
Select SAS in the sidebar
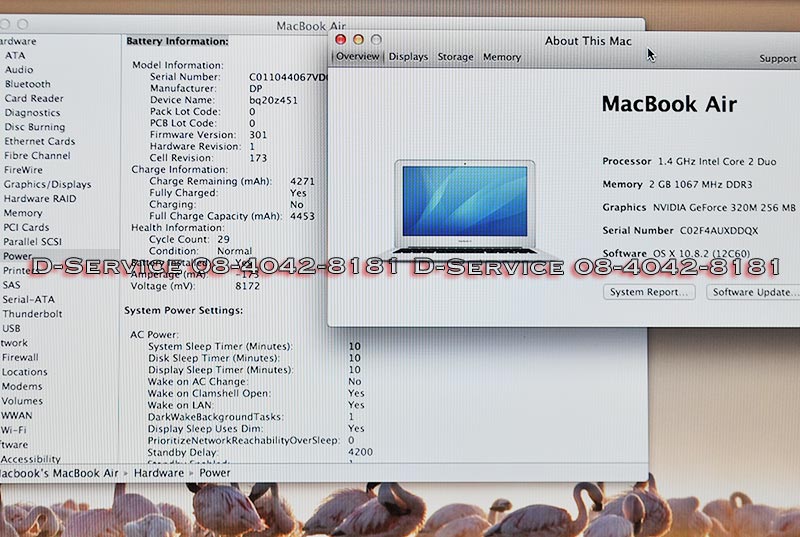click(x=11, y=285)
